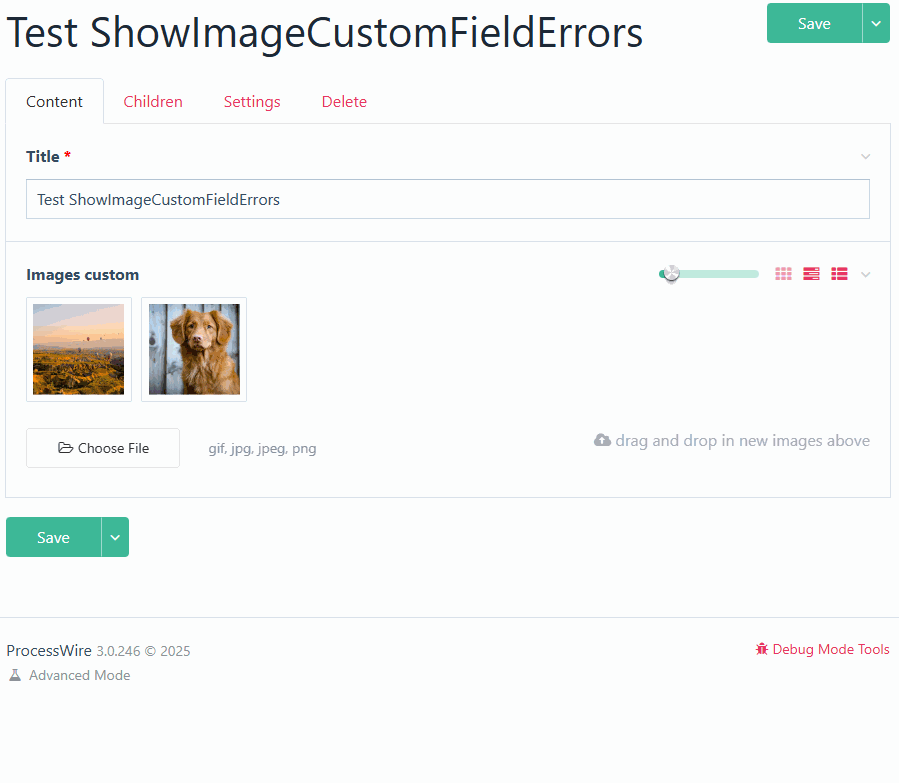The height and width of the screenshot is (783, 899).
Task: Go to the Delete tab
Action: coord(344,102)
